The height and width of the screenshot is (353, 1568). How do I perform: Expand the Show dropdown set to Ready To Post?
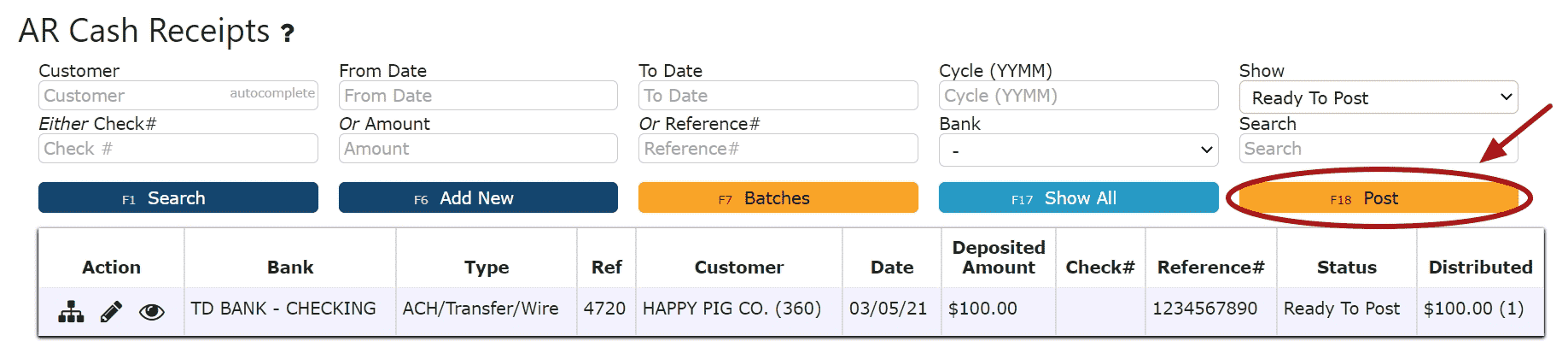click(1379, 97)
